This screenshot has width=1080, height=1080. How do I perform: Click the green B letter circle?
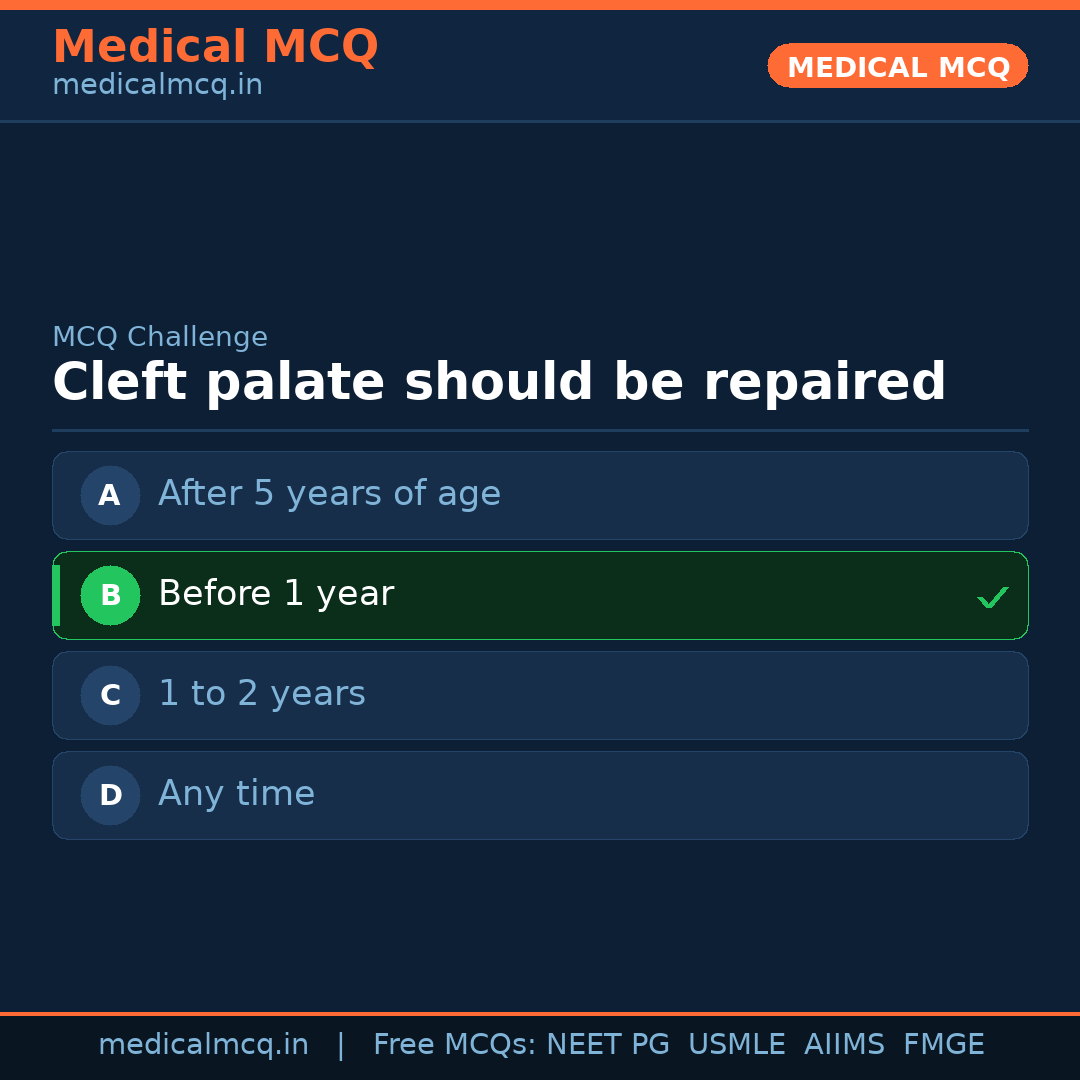(x=110, y=595)
